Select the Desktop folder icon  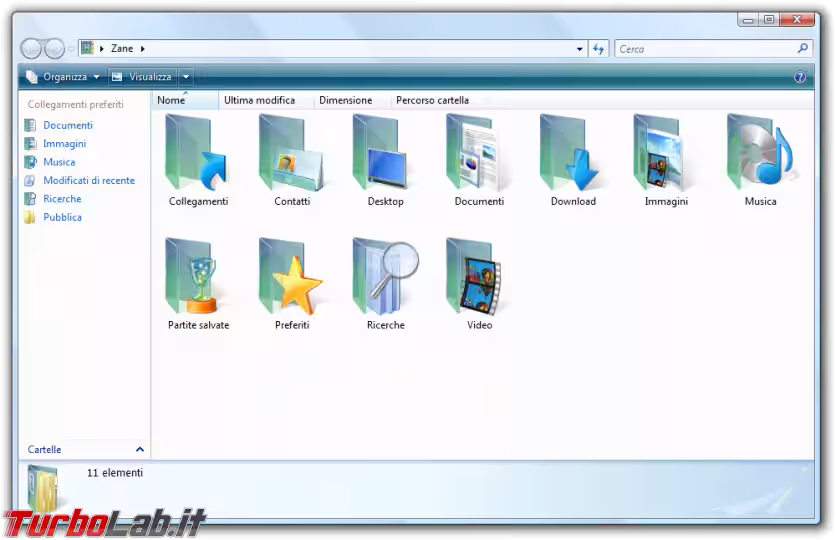385,155
